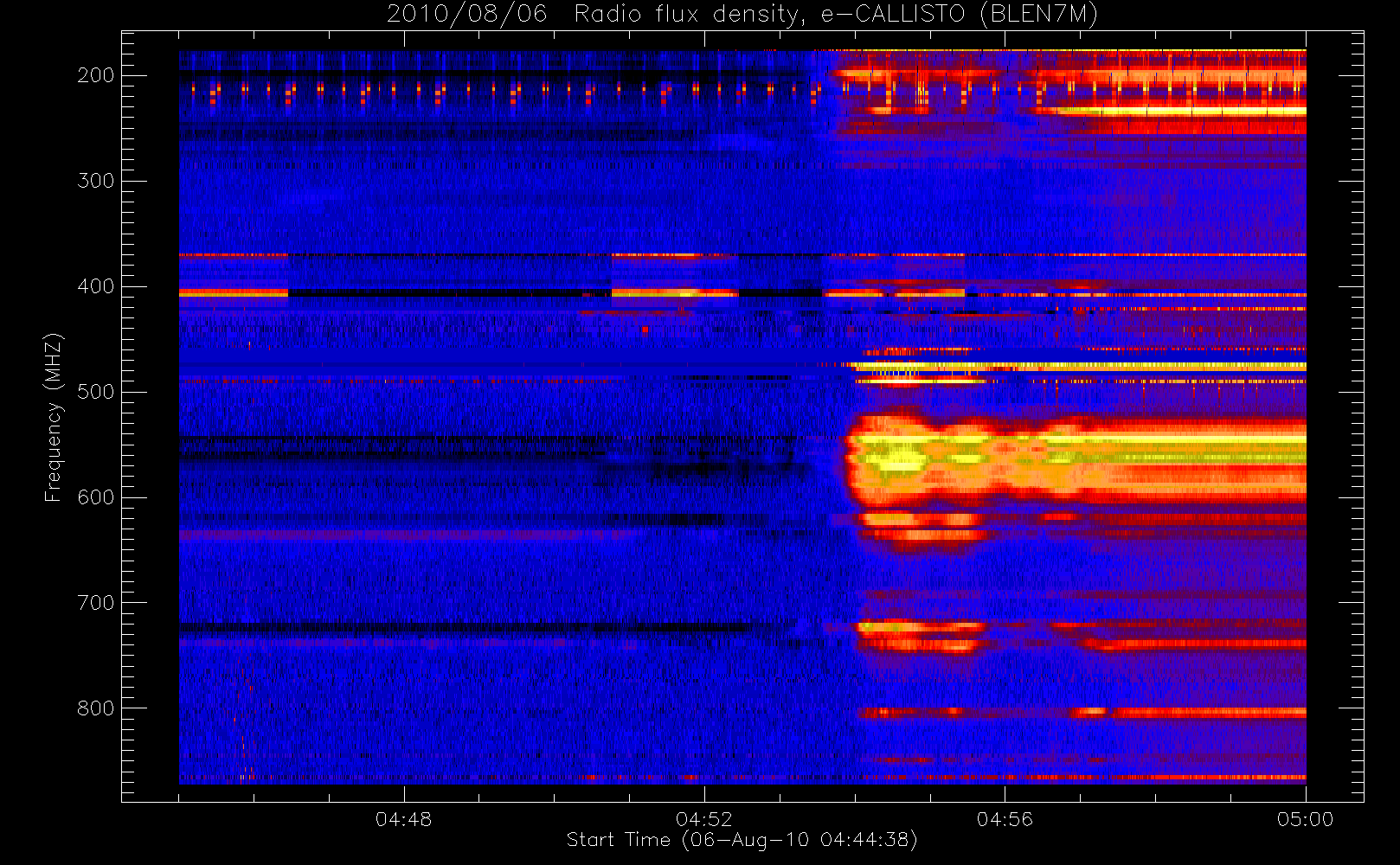Image resolution: width=1400 pixels, height=865 pixels.
Task: Select the '400' frequency axis label
Action: [95, 286]
